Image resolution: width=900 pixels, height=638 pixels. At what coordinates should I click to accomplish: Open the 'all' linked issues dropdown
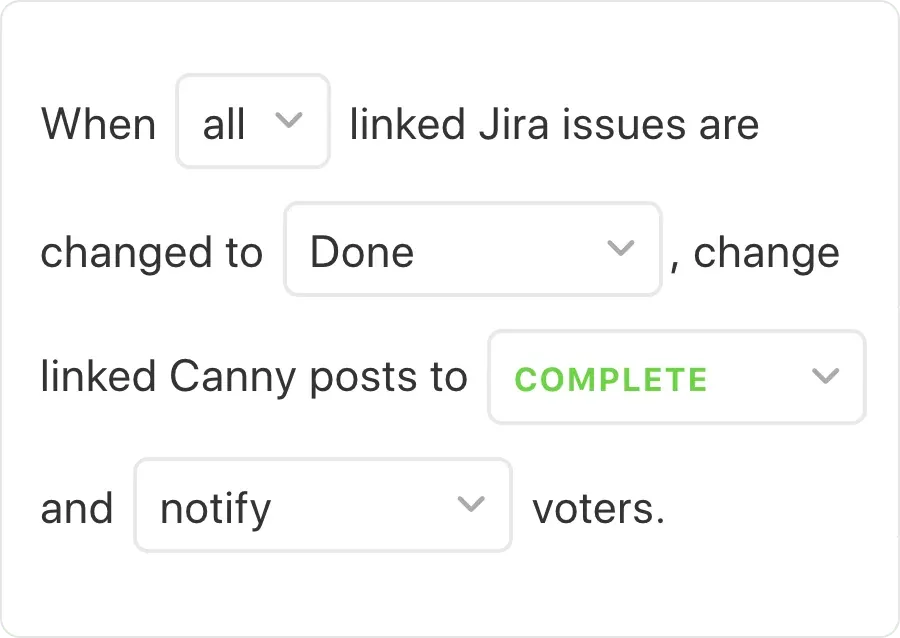coord(252,122)
